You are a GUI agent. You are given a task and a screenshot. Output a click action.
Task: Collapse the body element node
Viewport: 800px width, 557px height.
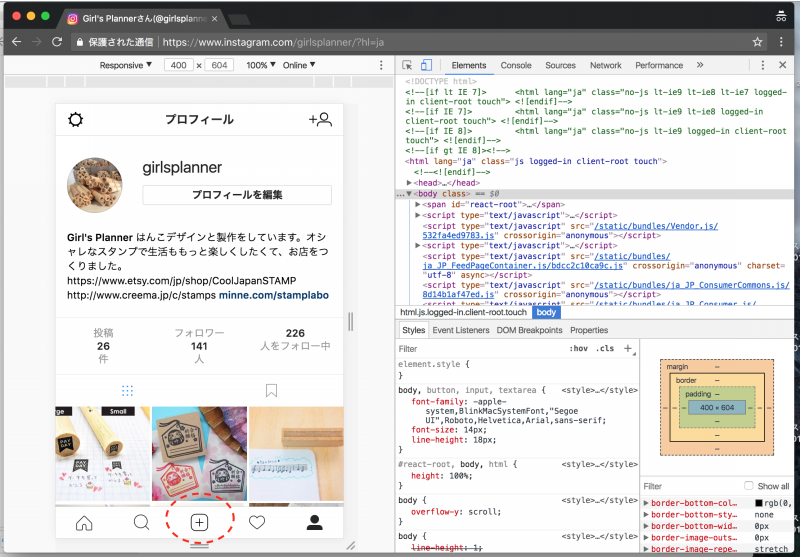click(x=409, y=194)
